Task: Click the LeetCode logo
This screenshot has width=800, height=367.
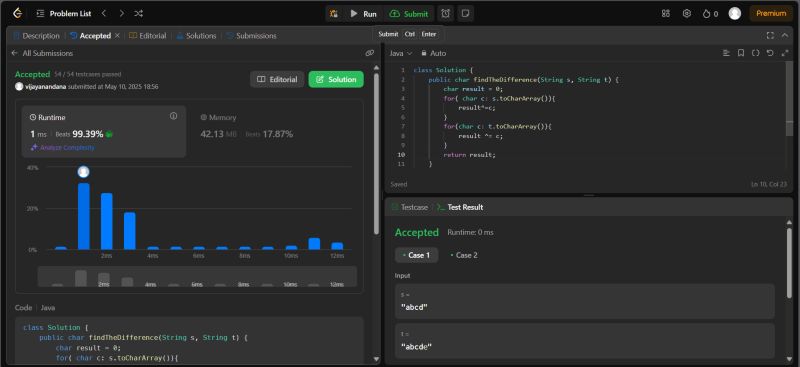Action: pyautogui.click(x=17, y=13)
